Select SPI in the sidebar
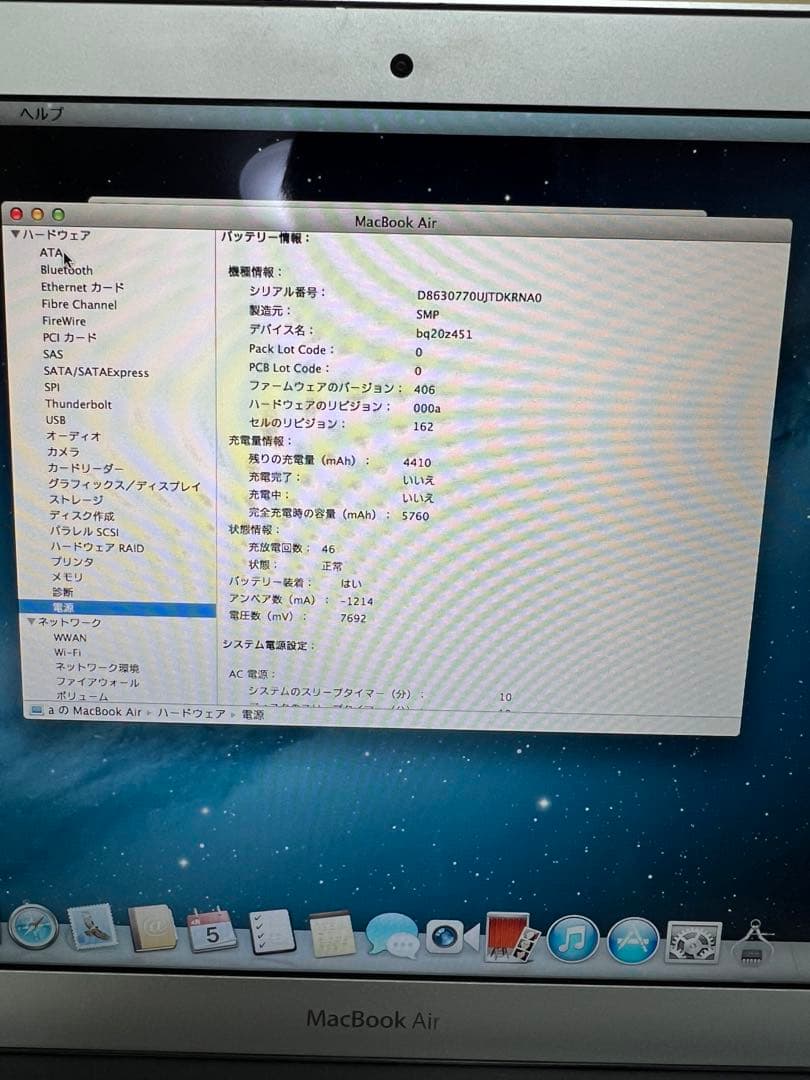This screenshot has width=810, height=1080. [52, 387]
